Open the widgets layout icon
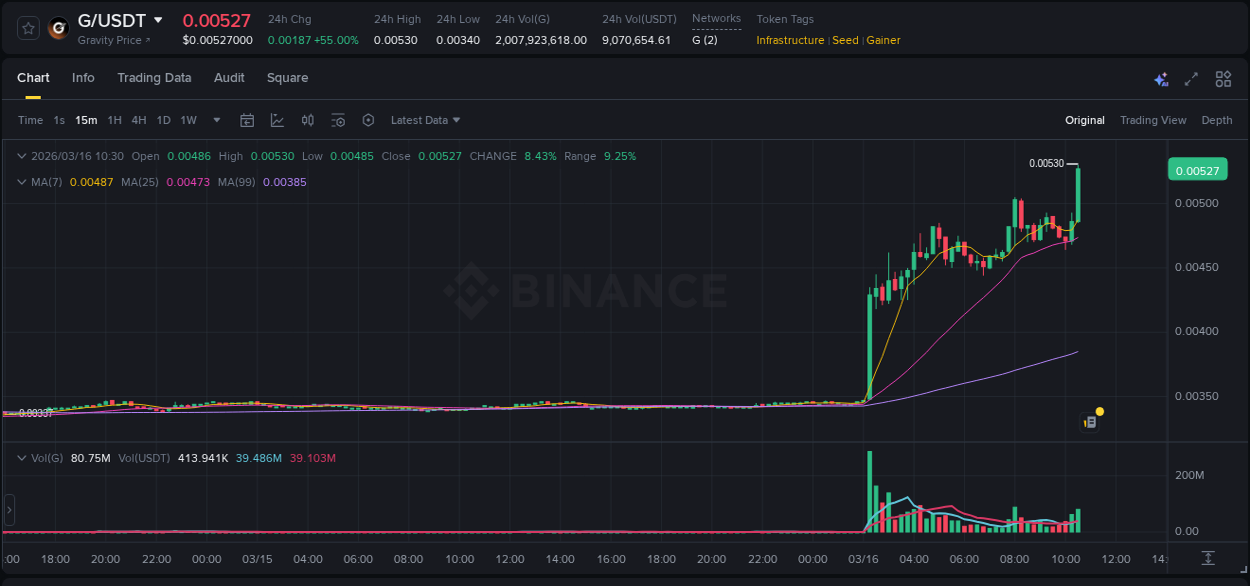Image resolution: width=1250 pixels, height=586 pixels. pos(1223,78)
